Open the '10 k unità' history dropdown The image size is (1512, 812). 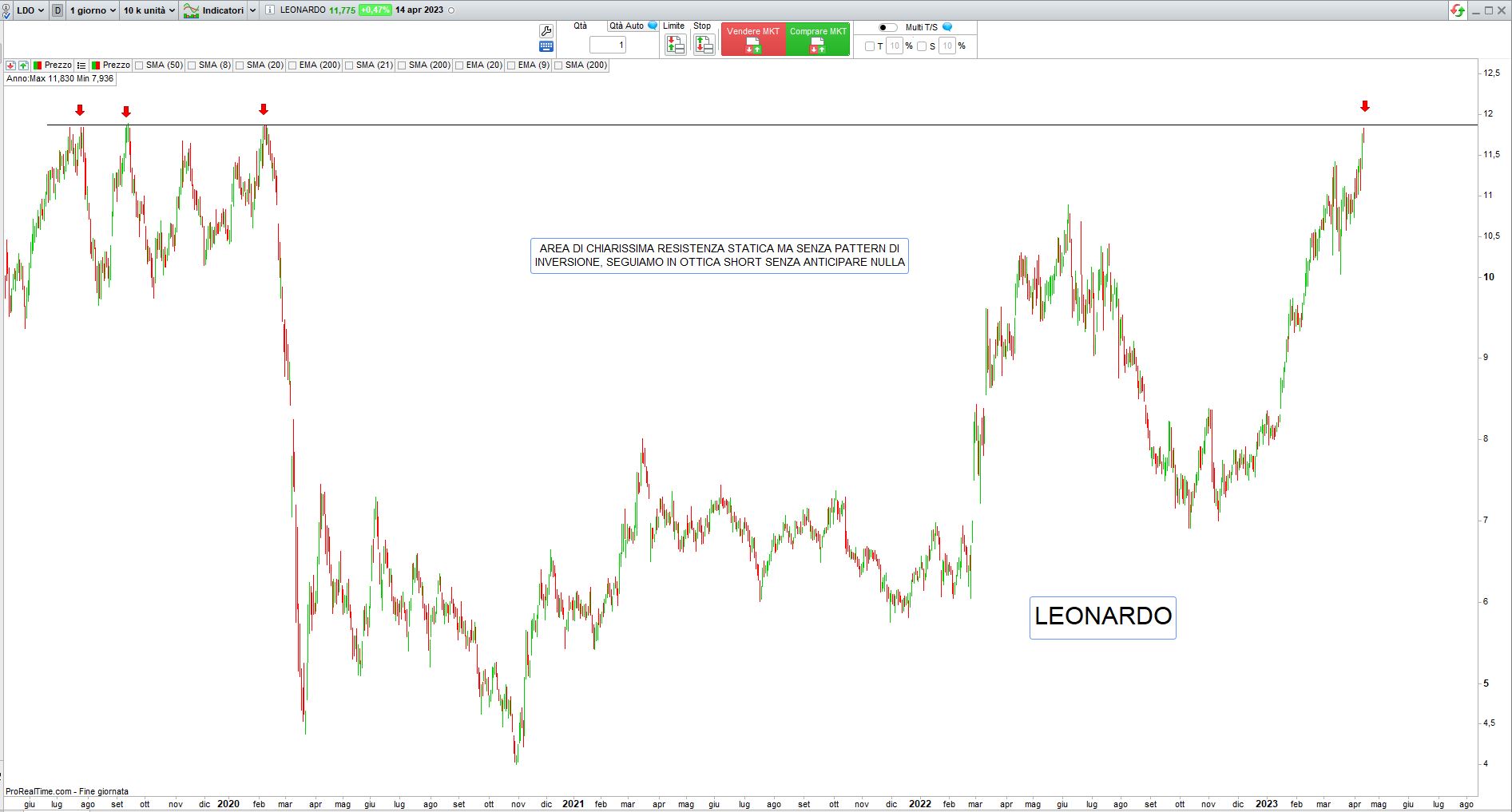pyautogui.click(x=149, y=10)
